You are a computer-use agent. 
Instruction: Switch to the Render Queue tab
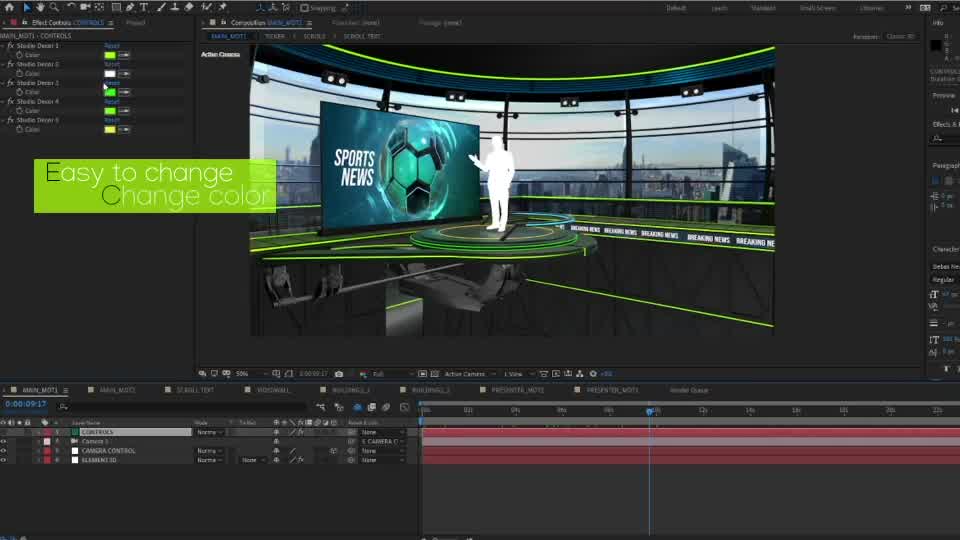(689, 390)
